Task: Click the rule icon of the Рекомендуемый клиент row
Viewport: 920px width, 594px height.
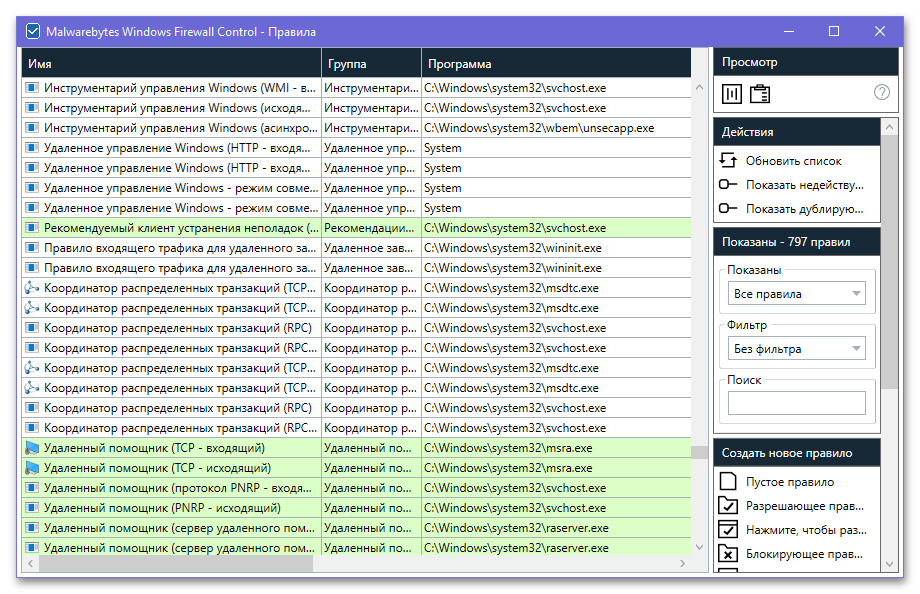Action: tap(32, 228)
